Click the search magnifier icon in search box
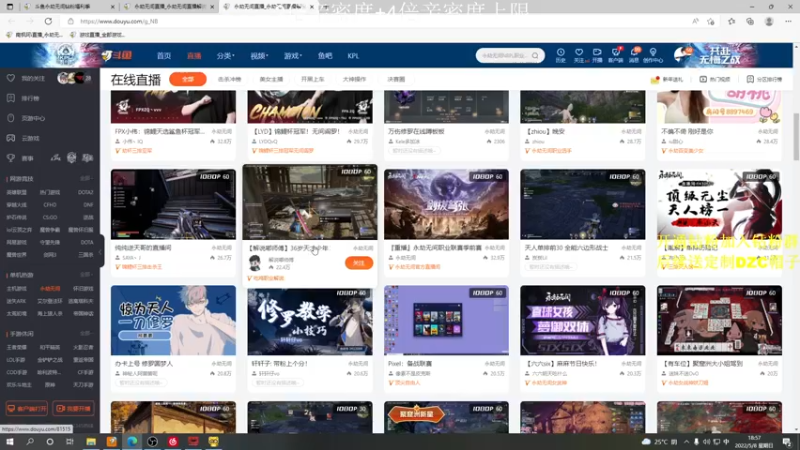 click(x=535, y=56)
